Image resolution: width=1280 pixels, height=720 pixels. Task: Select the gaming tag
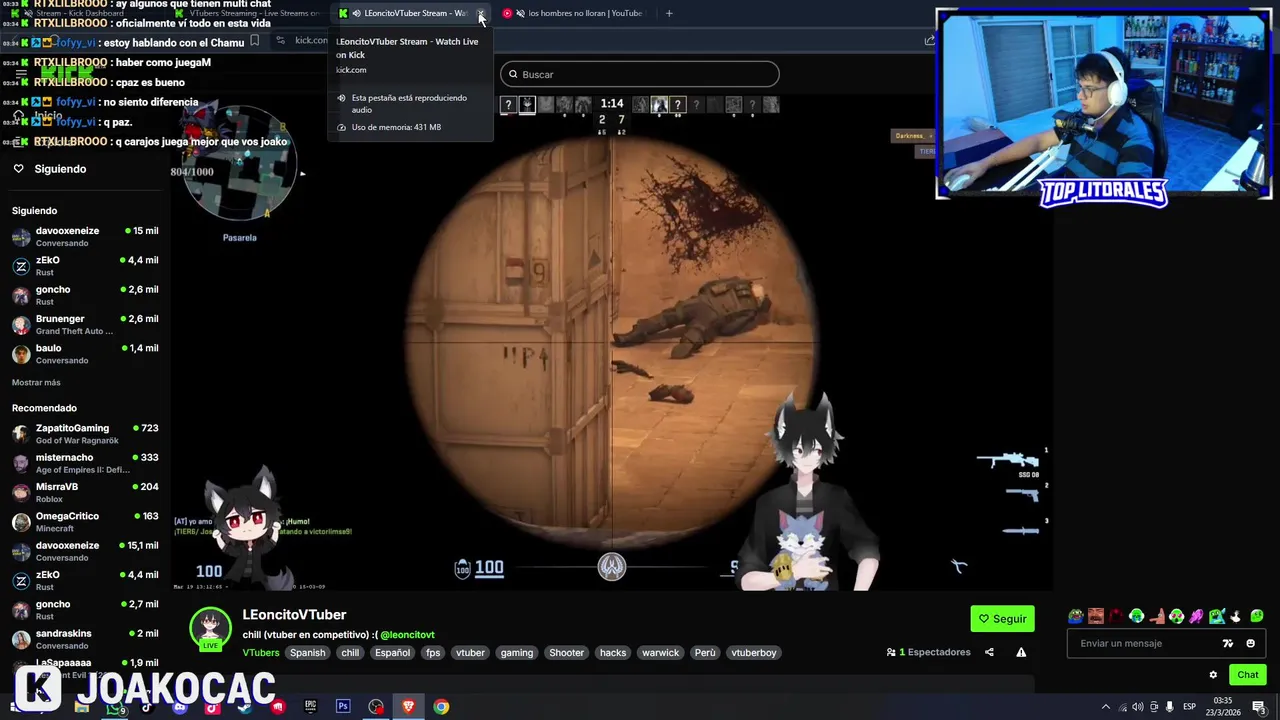(x=517, y=652)
